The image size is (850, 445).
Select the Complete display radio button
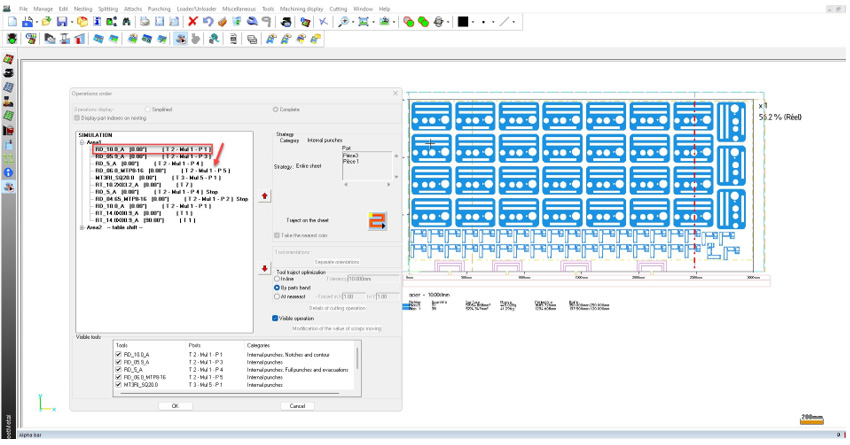(276, 109)
